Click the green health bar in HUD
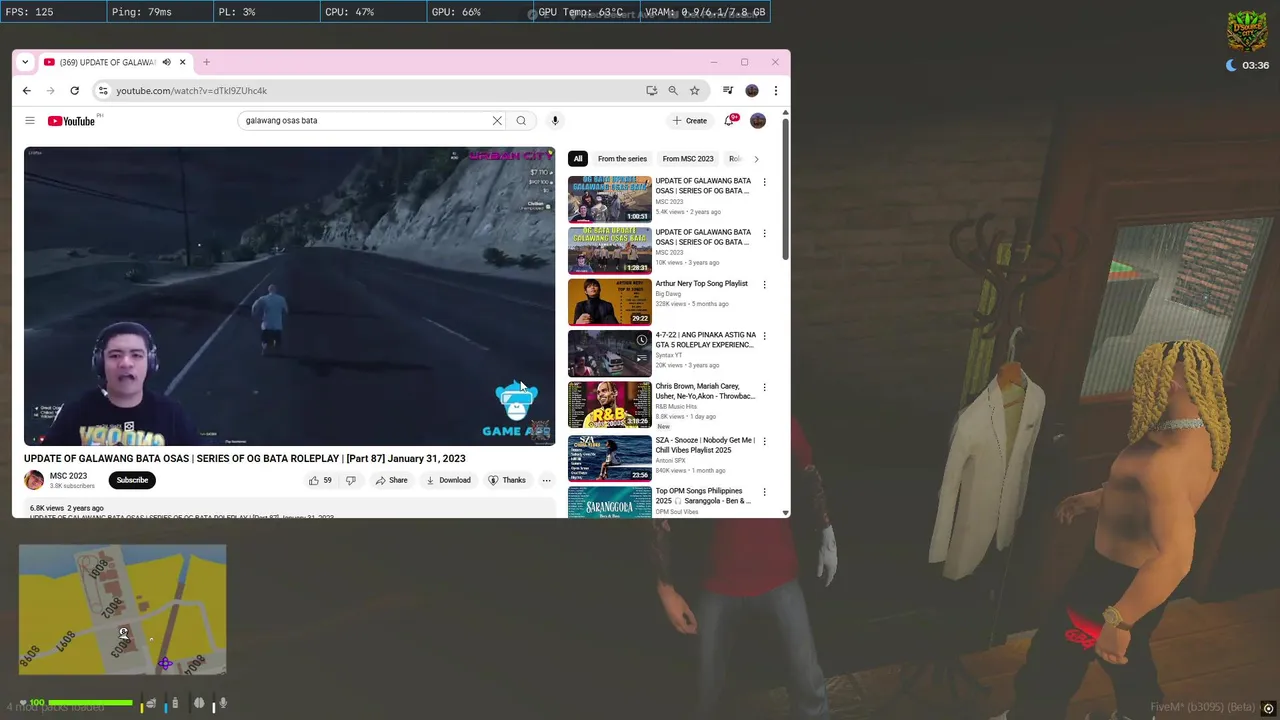Image resolution: width=1280 pixels, height=720 pixels. point(90,703)
